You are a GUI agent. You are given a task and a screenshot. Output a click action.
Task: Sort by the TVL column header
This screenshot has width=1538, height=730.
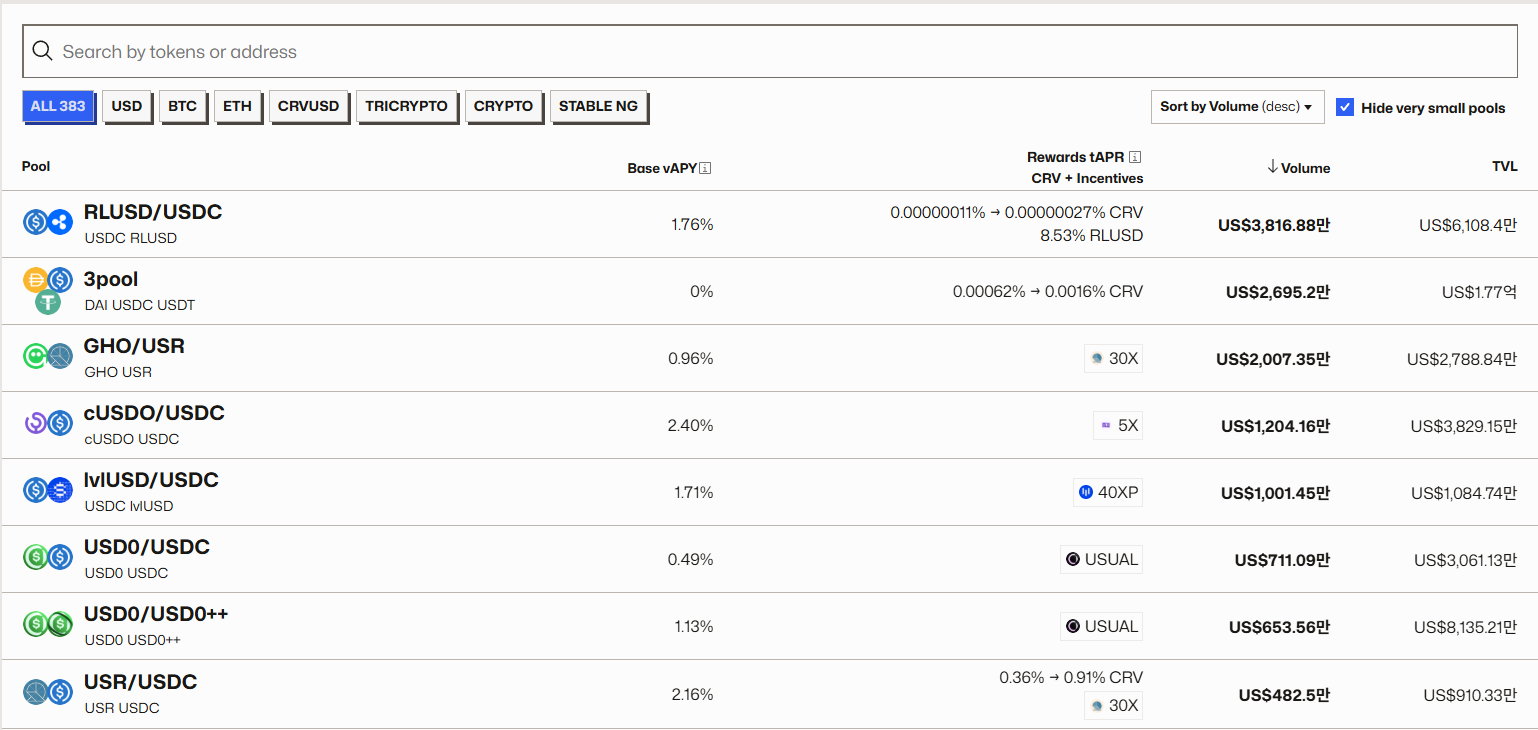point(1505,166)
